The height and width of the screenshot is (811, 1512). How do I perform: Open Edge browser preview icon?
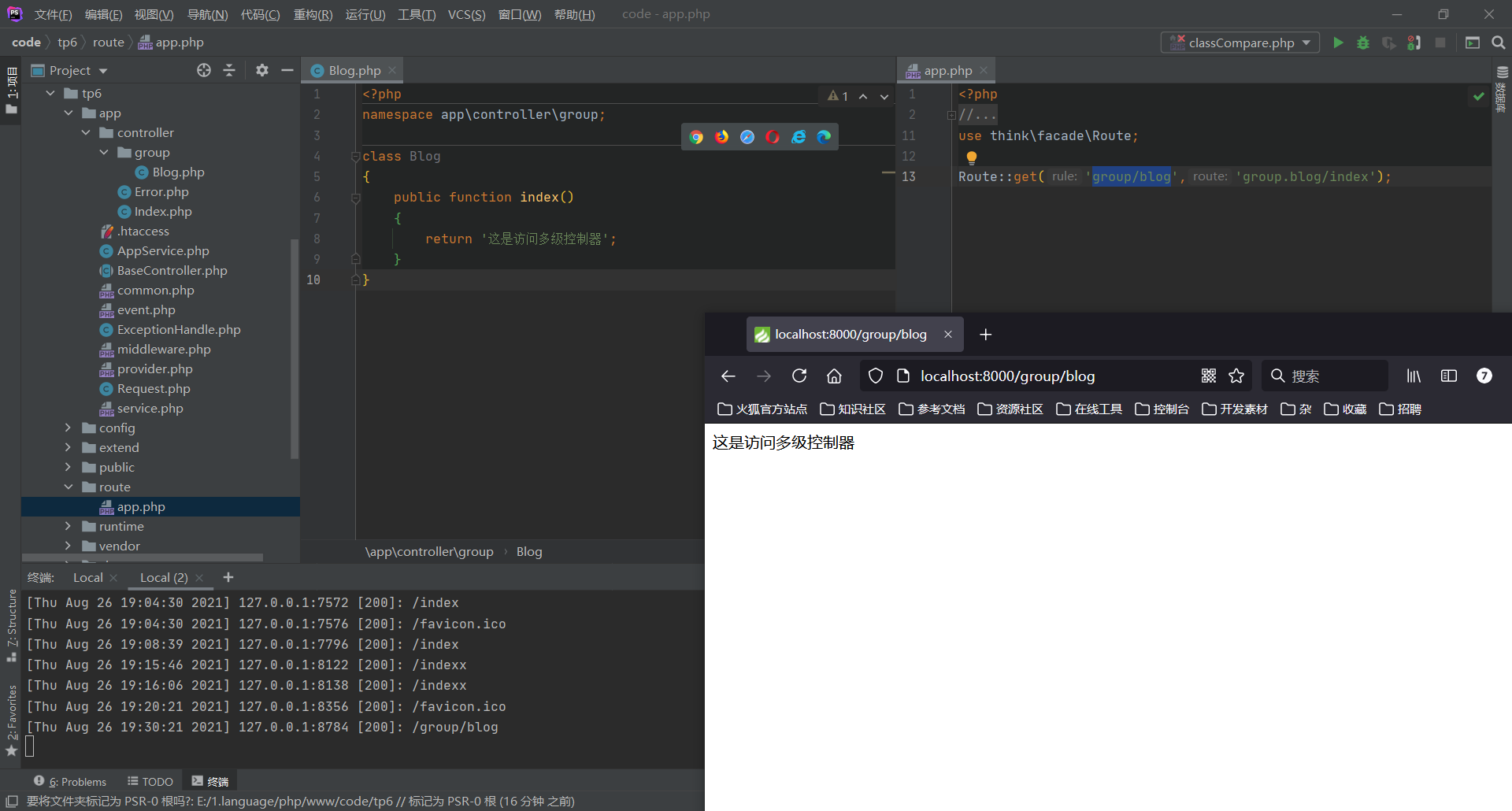click(824, 137)
